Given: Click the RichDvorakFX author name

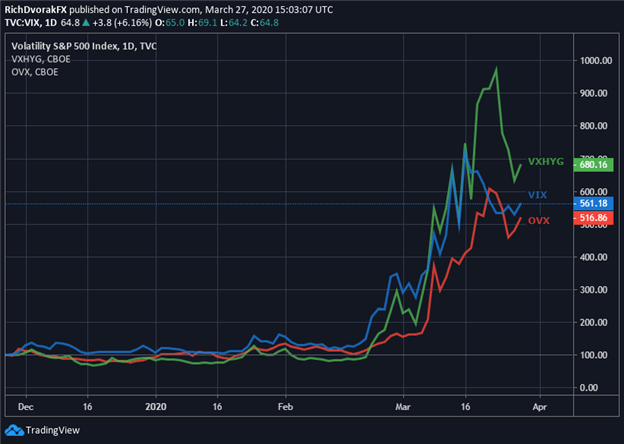Looking at the screenshot, I should pyautogui.click(x=36, y=10).
